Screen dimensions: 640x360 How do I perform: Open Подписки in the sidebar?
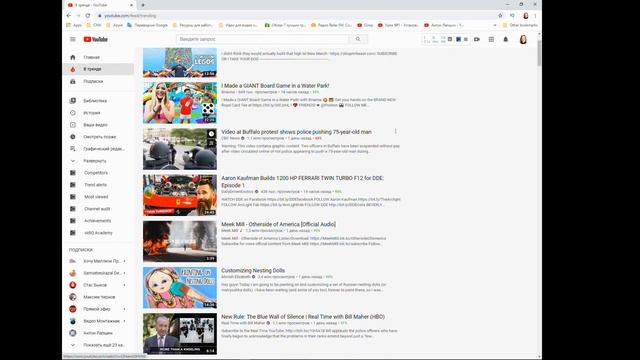coord(98,81)
